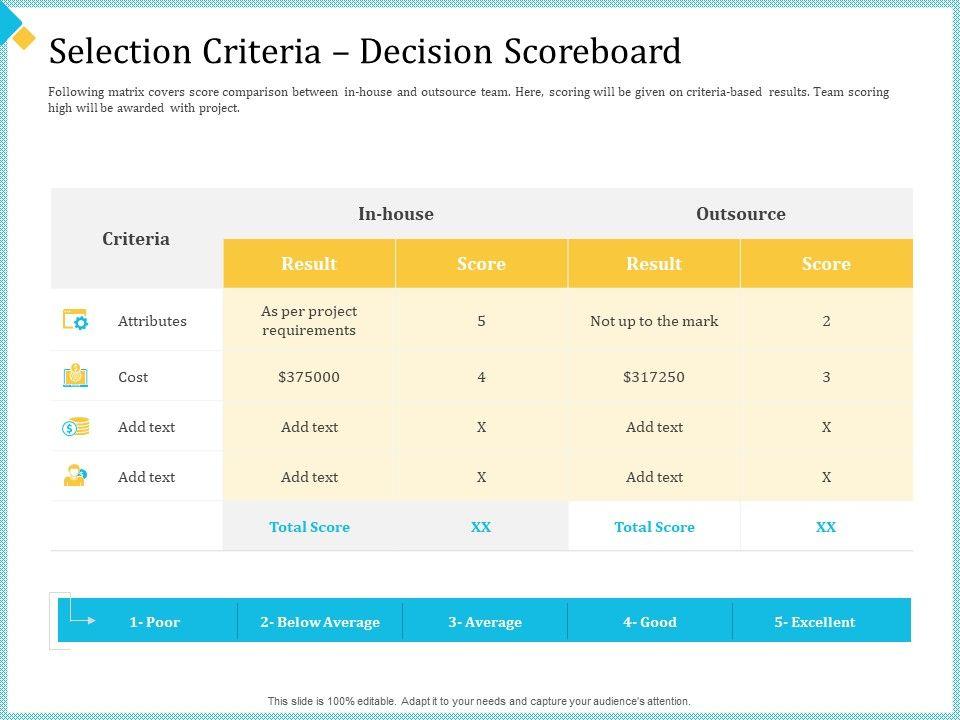Screen dimensions: 960x720
Task: Click the In-house Total Score label
Action: pos(309,527)
